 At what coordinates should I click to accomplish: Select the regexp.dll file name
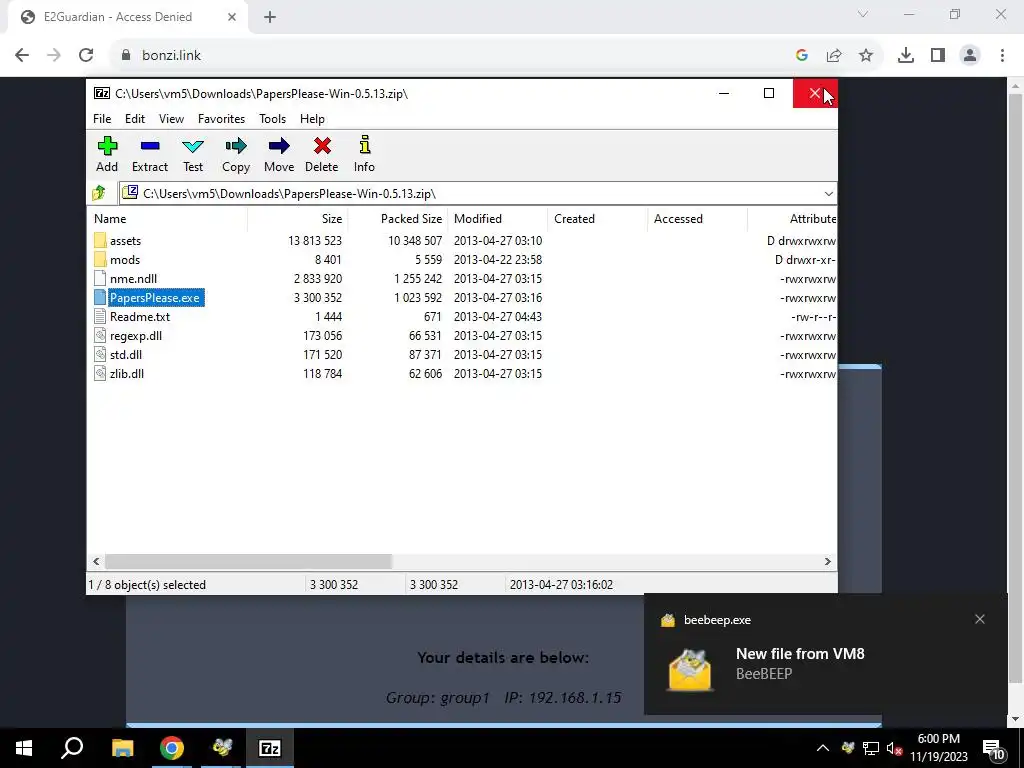point(136,336)
